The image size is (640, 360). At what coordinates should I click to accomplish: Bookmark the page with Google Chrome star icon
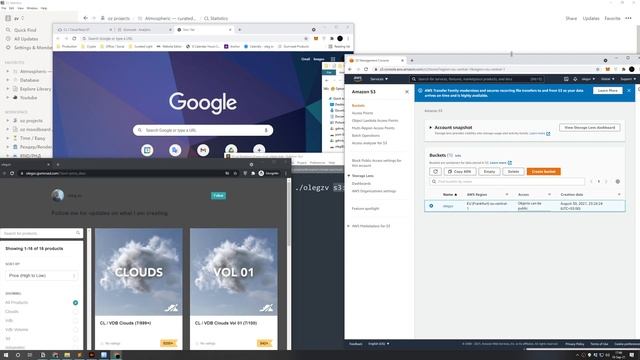pyautogui.click(x=306, y=38)
